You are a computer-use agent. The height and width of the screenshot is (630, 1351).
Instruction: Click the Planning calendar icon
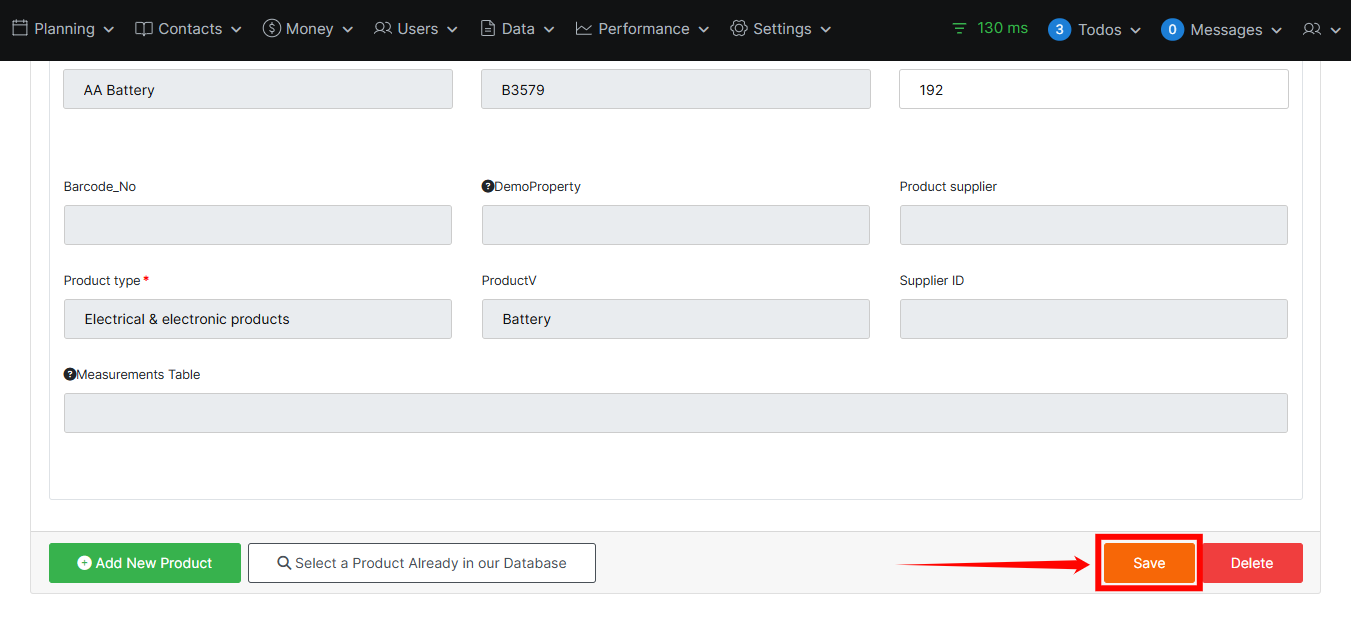[x=20, y=29]
